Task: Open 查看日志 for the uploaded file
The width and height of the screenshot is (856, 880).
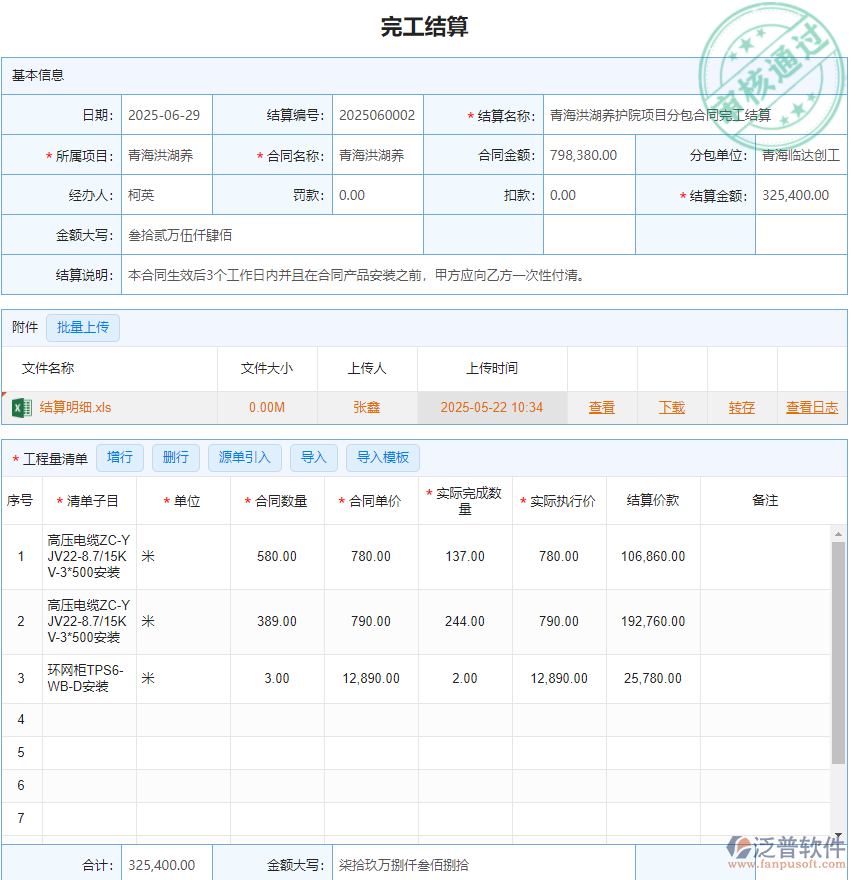Action: pos(811,407)
